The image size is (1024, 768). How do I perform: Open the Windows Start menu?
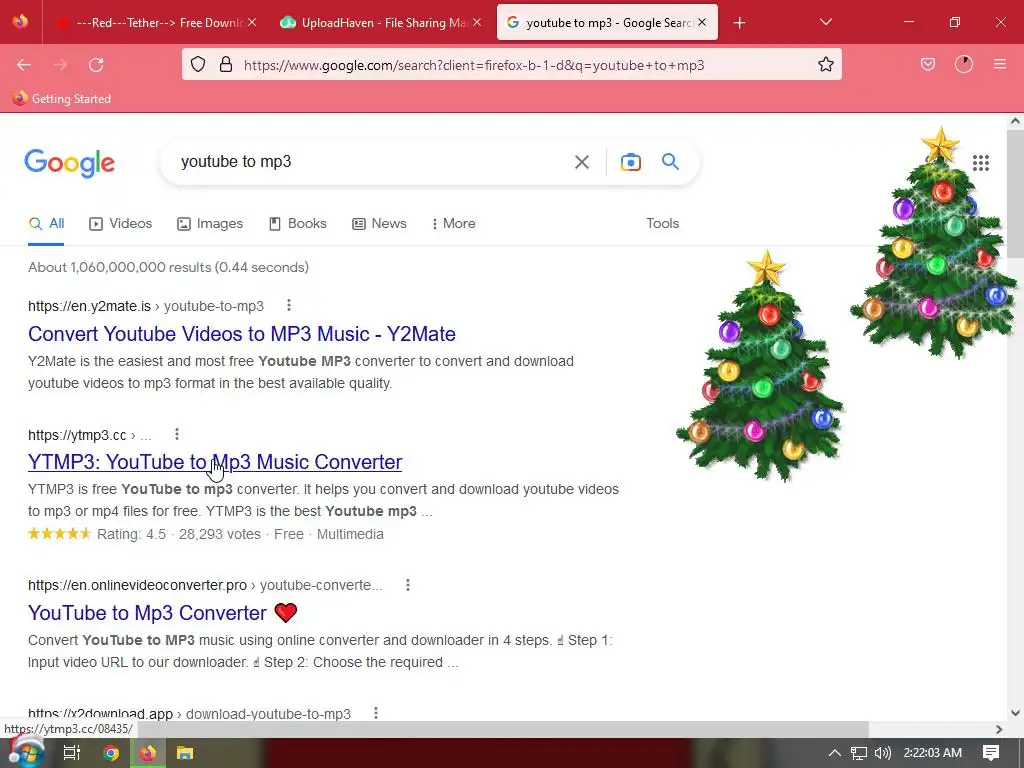pyautogui.click(x=27, y=752)
